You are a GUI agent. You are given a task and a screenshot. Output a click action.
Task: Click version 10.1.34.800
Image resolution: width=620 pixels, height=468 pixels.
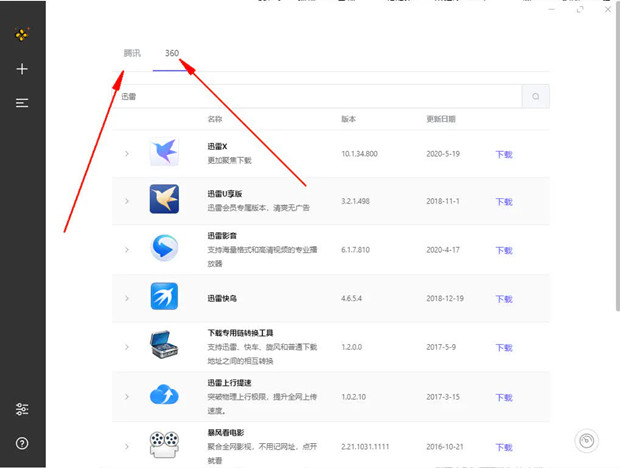359,153
